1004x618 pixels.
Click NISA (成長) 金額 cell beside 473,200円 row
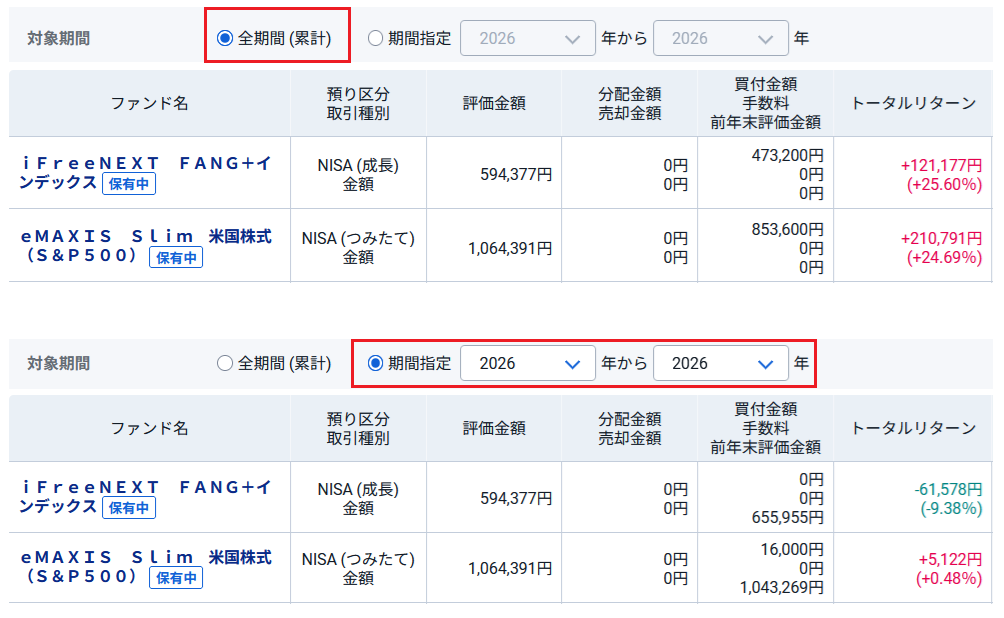[358, 175]
